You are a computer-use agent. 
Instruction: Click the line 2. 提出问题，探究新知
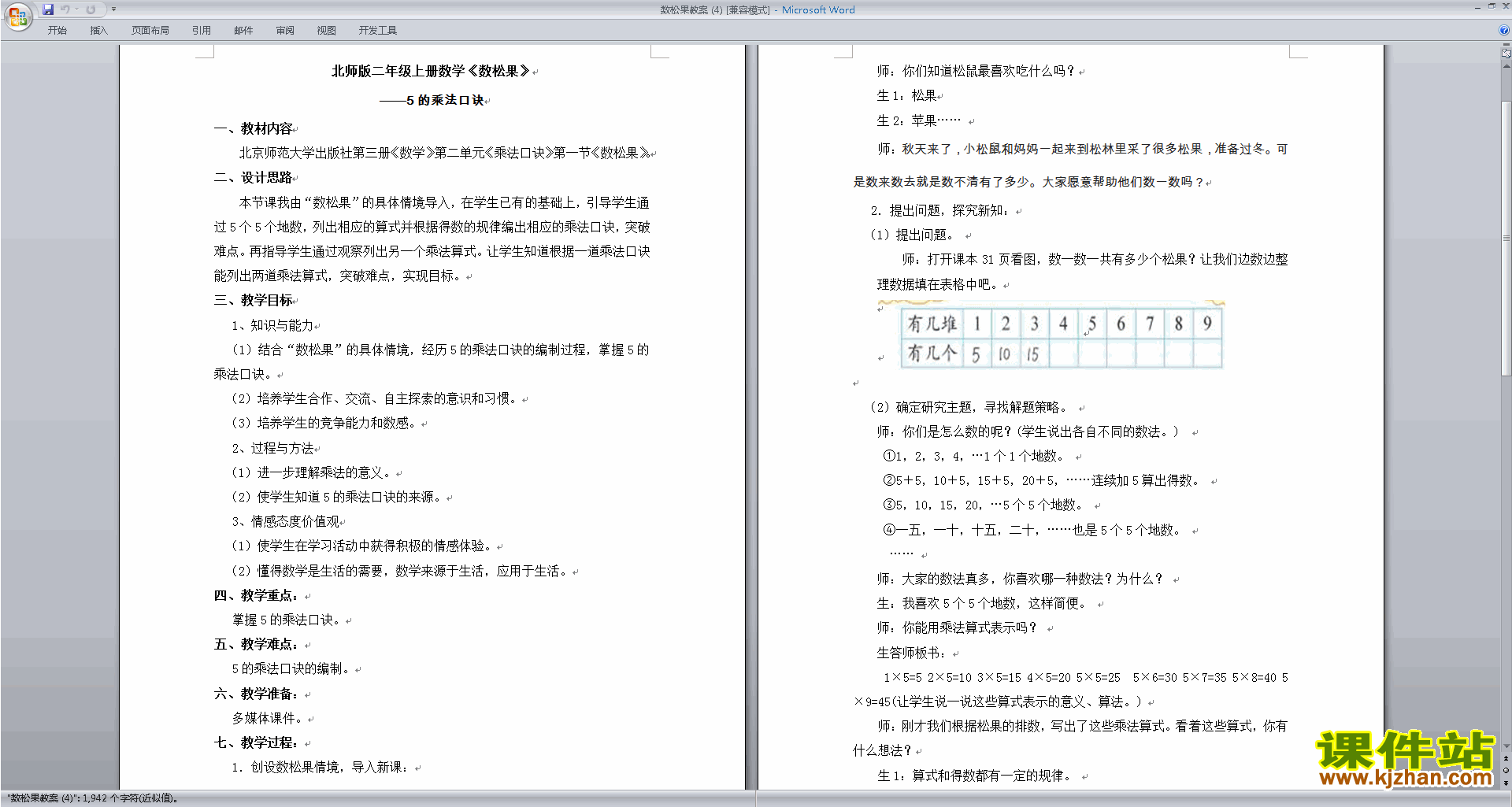[939, 210]
